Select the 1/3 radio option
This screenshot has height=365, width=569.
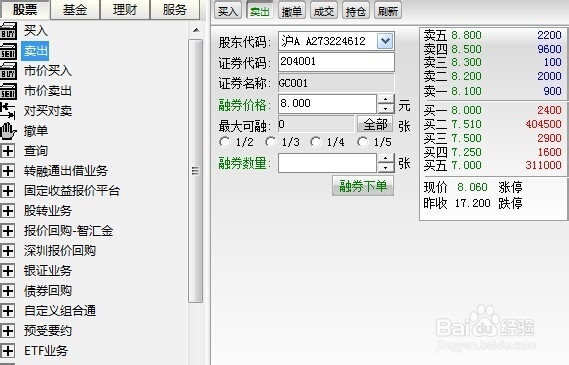coord(271,142)
